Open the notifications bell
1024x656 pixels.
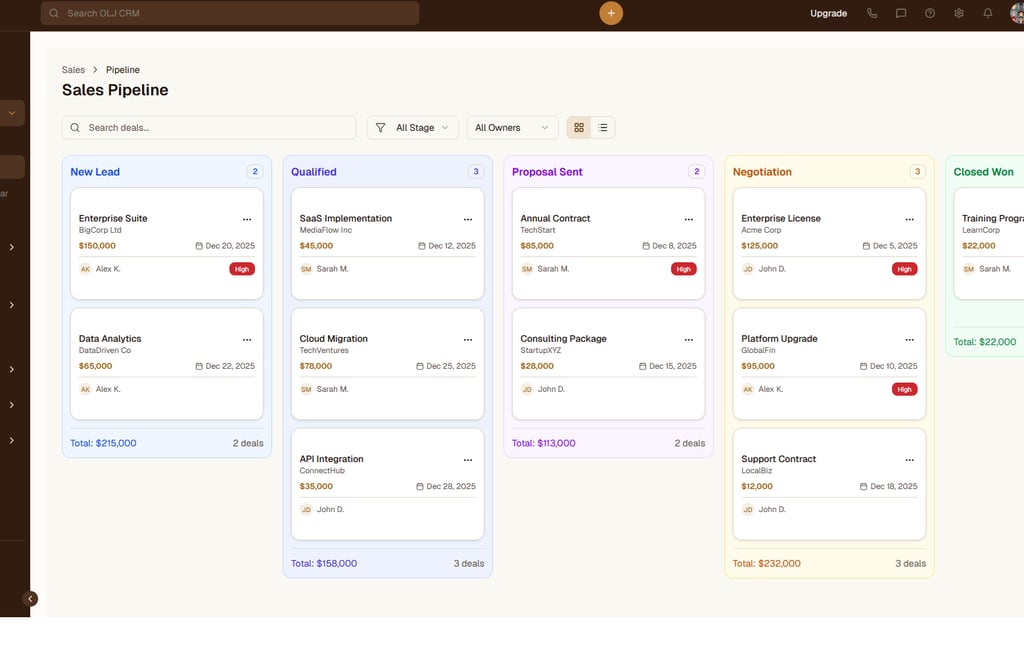[x=987, y=13]
